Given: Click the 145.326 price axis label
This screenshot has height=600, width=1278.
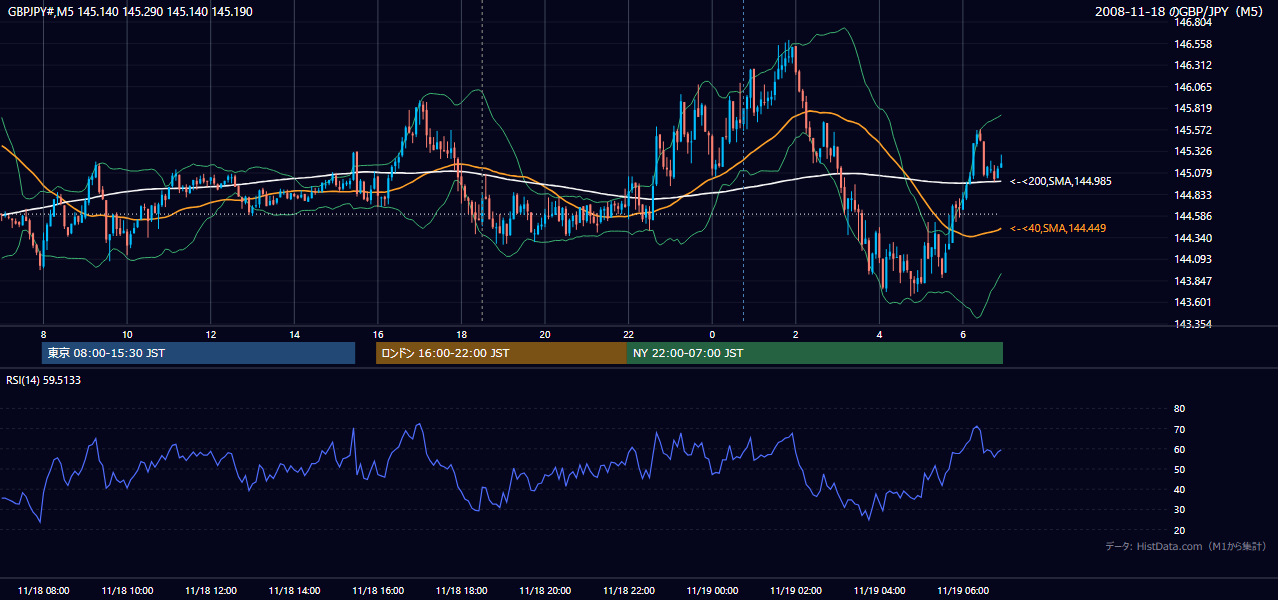Looking at the screenshot, I should coord(1193,152).
